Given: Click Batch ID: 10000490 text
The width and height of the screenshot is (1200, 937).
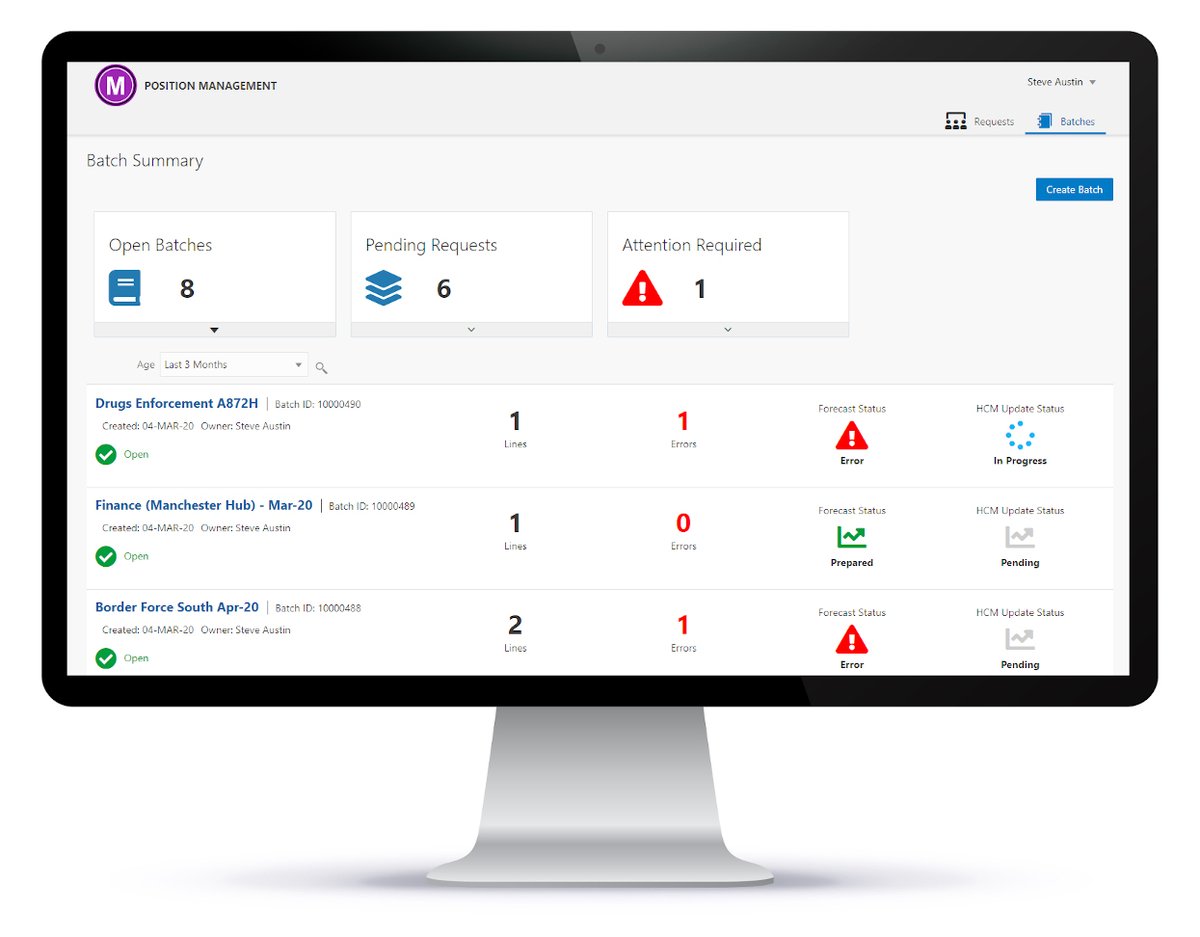Looking at the screenshot, I should click(318, 404).
